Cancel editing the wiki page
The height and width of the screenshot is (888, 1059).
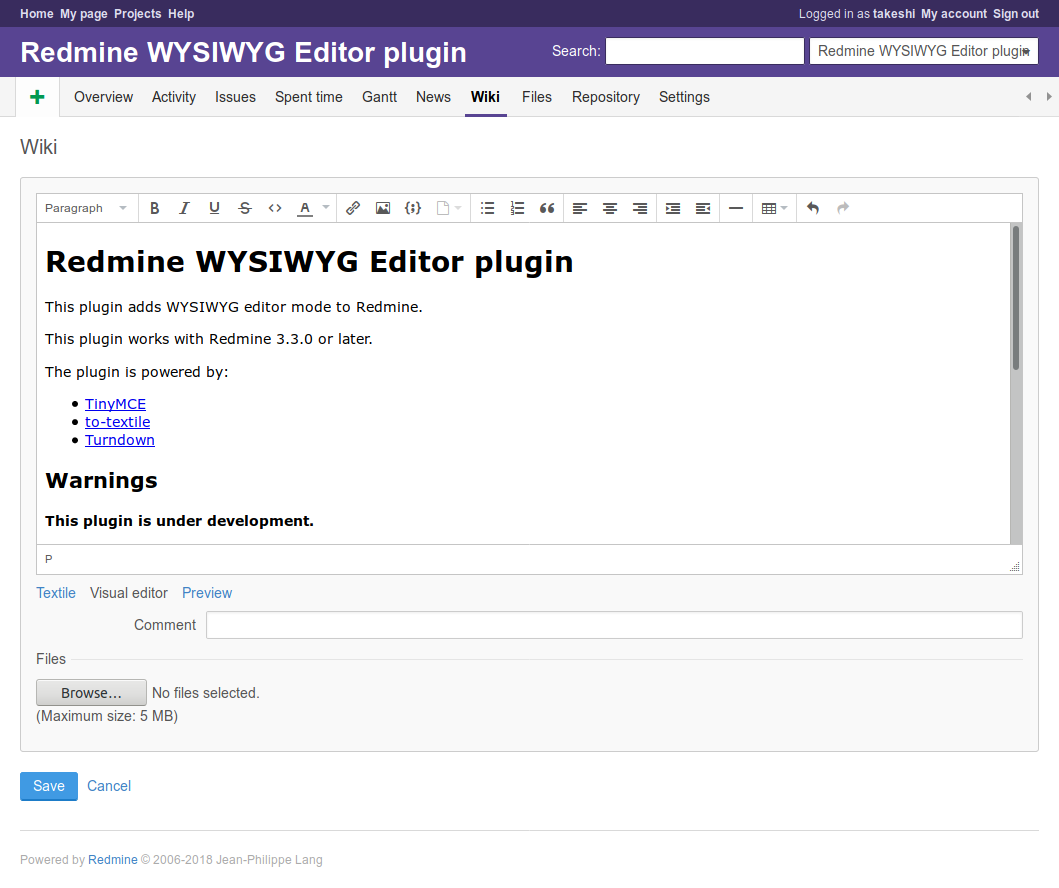(x=109, y=786)
